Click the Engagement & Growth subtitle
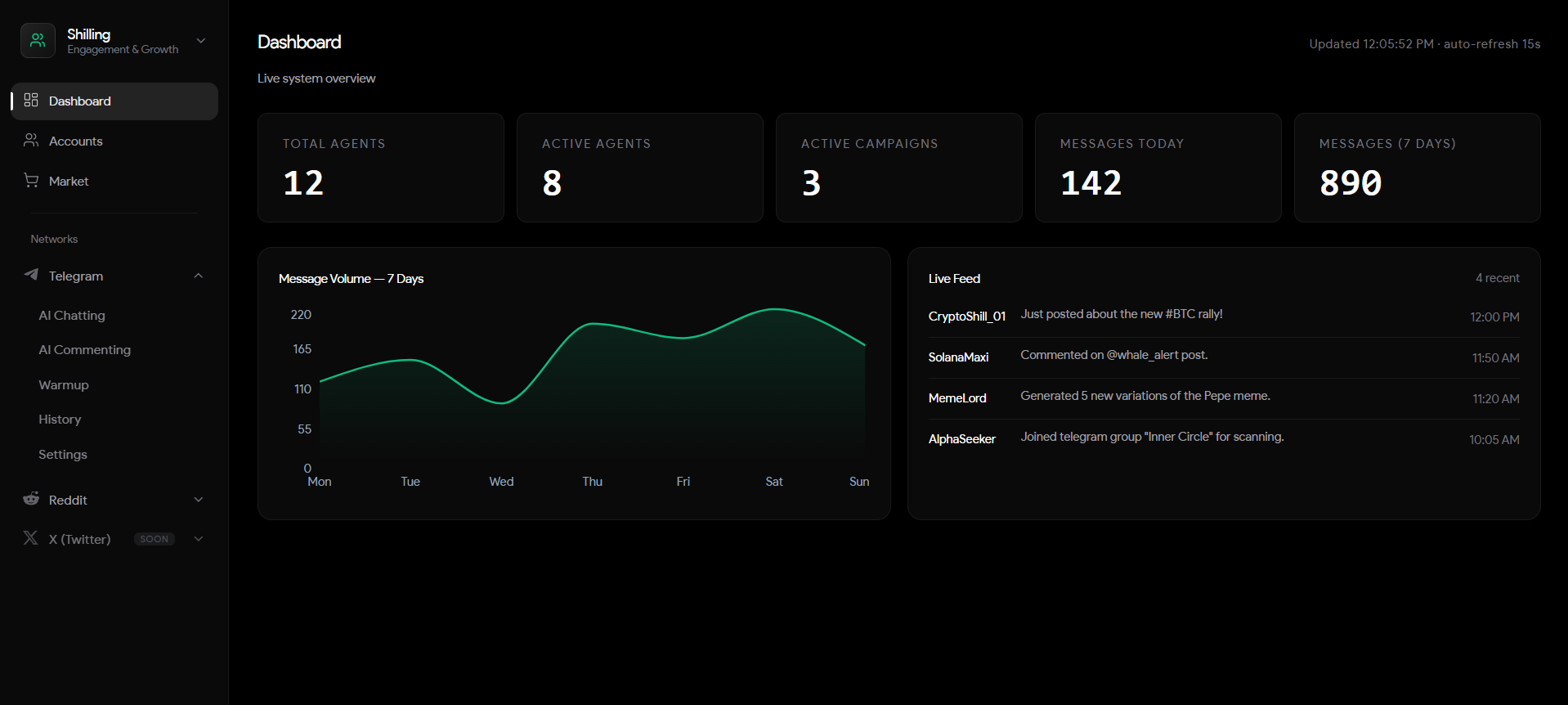This screenshot has height=705, width=1568. (123, 50)
